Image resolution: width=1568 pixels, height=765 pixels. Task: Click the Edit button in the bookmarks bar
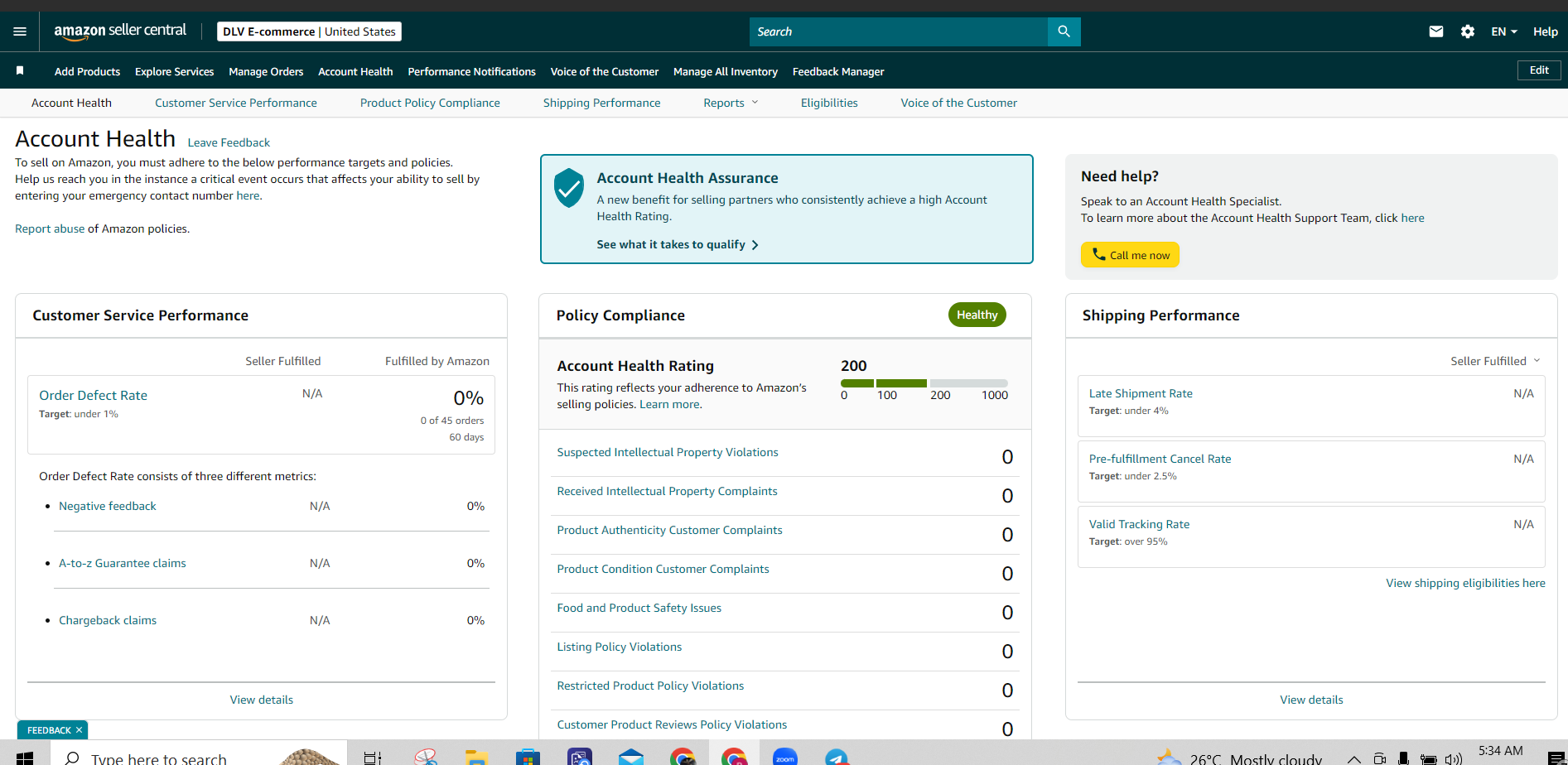coord(1539,70)
